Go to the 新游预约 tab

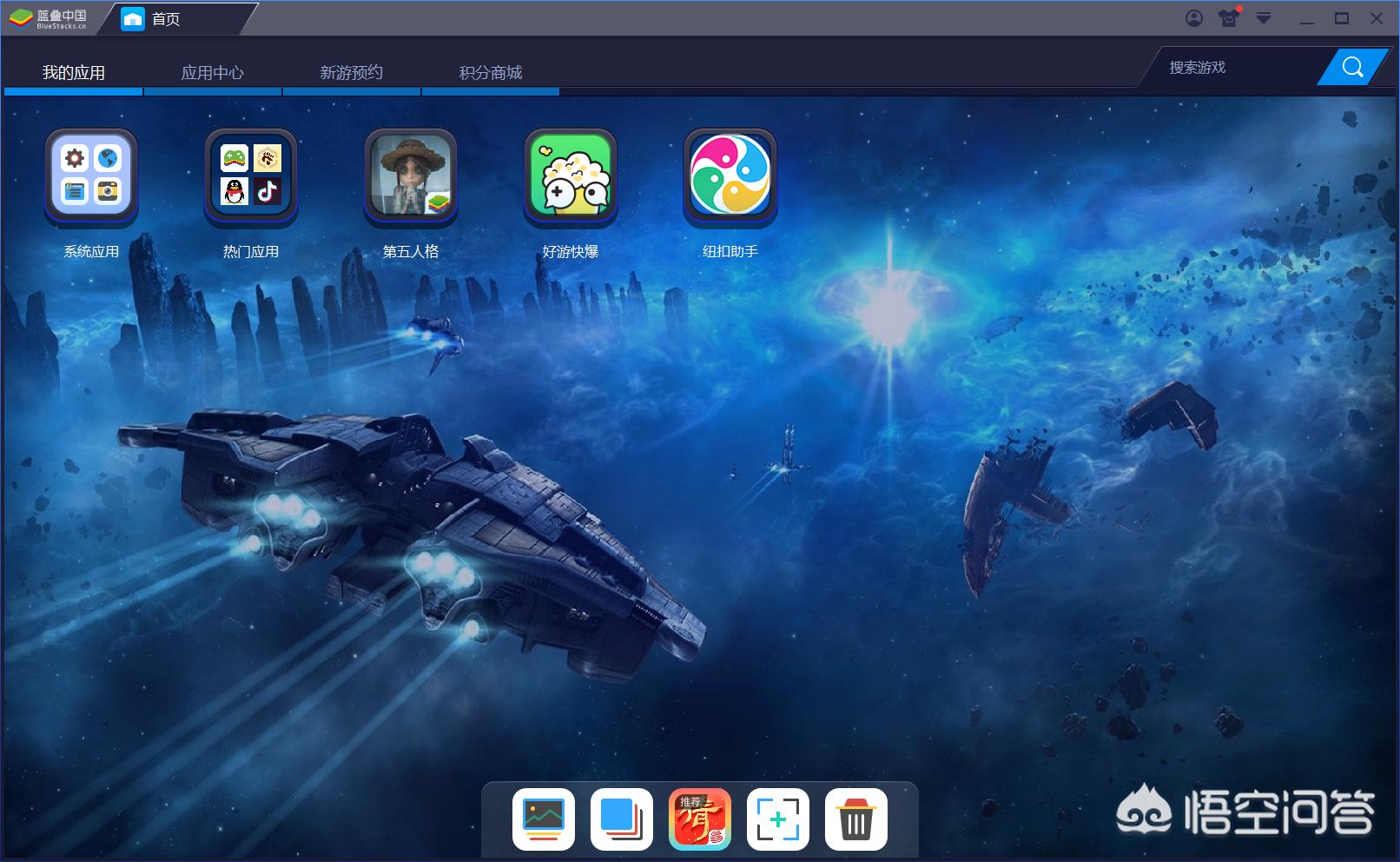[352, 73]
